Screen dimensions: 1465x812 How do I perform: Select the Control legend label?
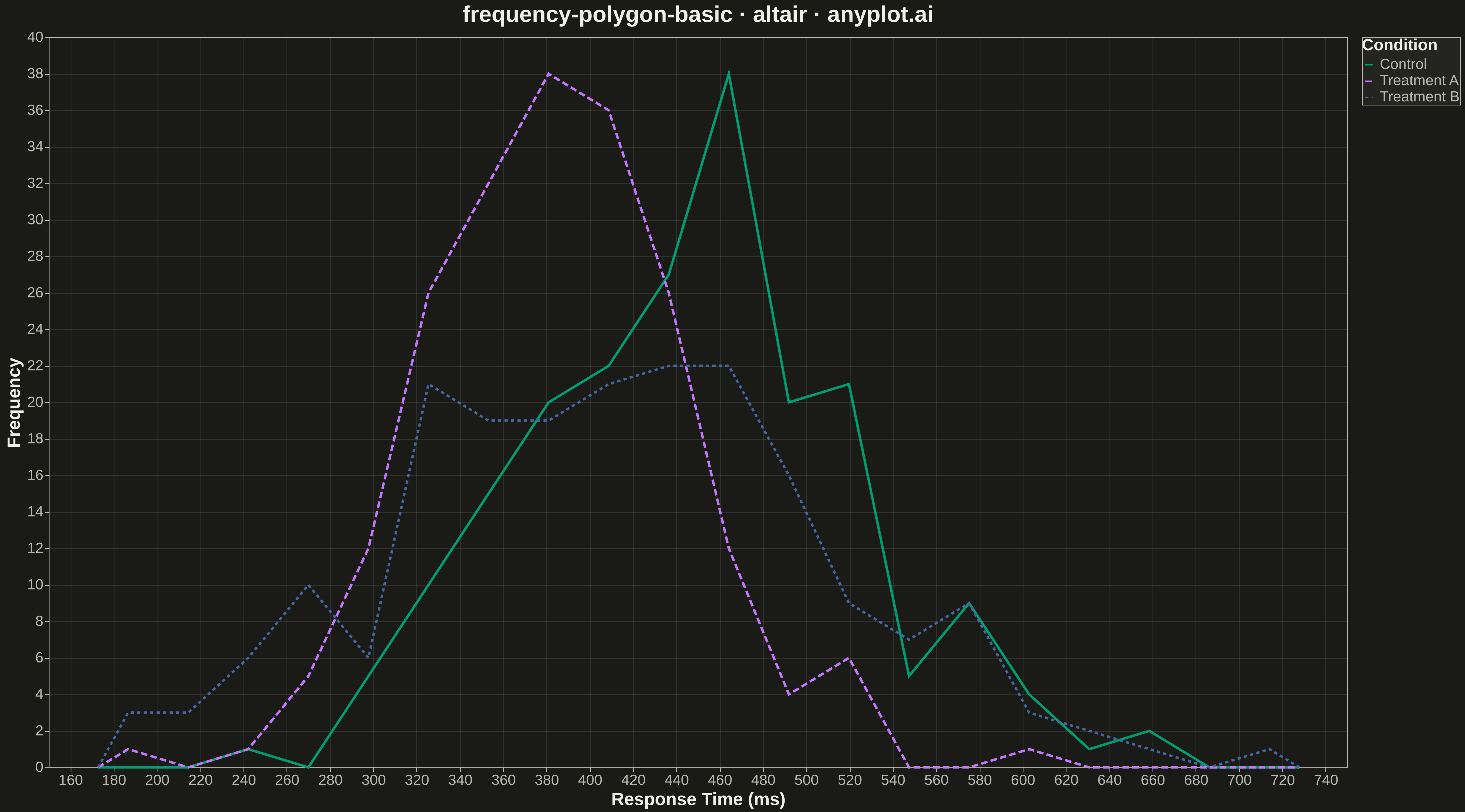click(1403, 64)
